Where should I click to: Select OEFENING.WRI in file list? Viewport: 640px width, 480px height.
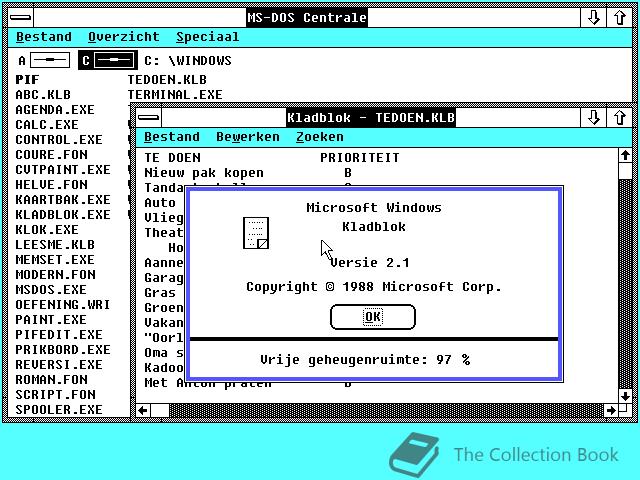tap(63, 304)
